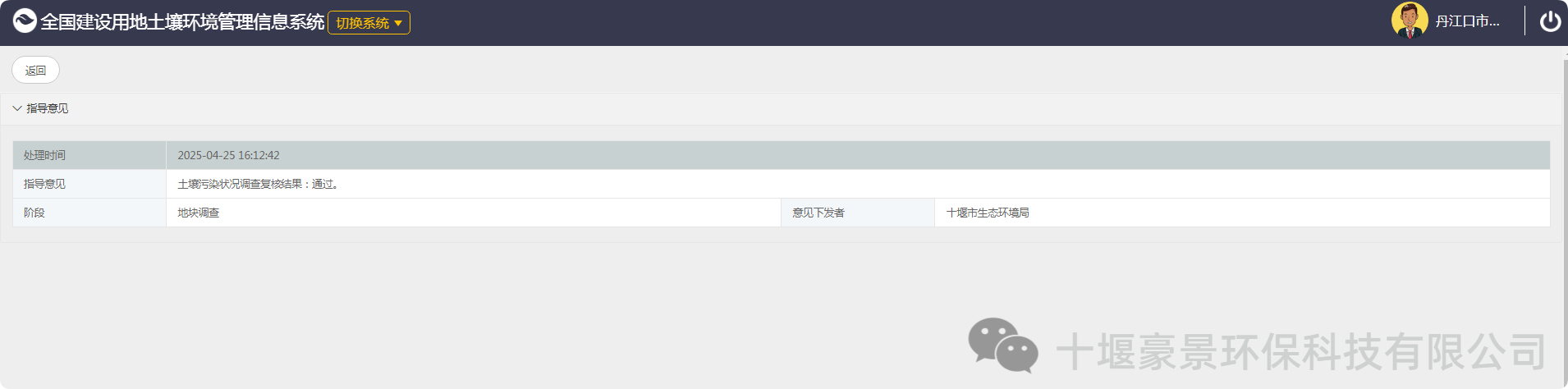Click the WeChat watermark logo
The width and height of the screenshot is (1568, 389).
click(x=1002, y=346)
